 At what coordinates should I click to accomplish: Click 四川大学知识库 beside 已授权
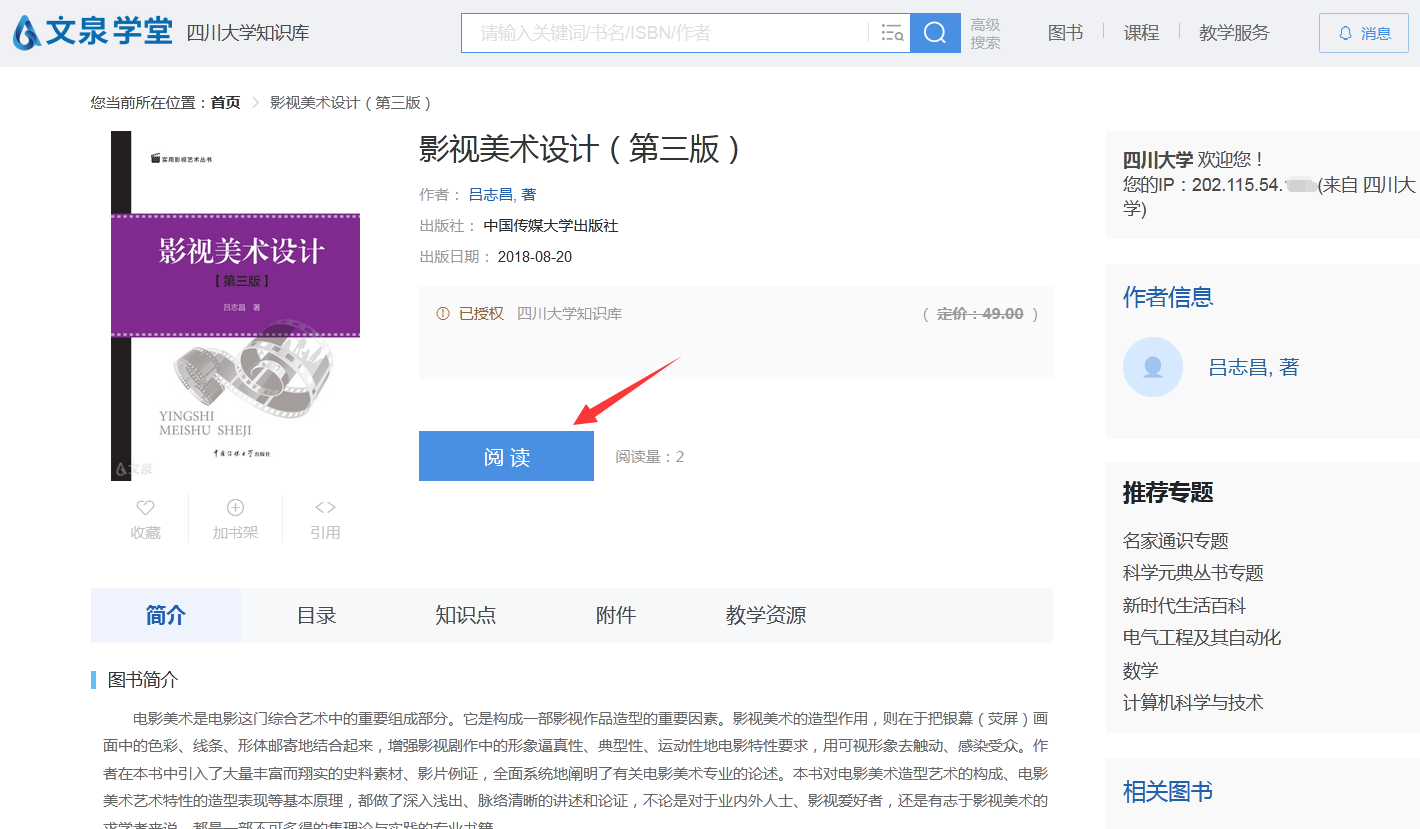coord(569,314)
